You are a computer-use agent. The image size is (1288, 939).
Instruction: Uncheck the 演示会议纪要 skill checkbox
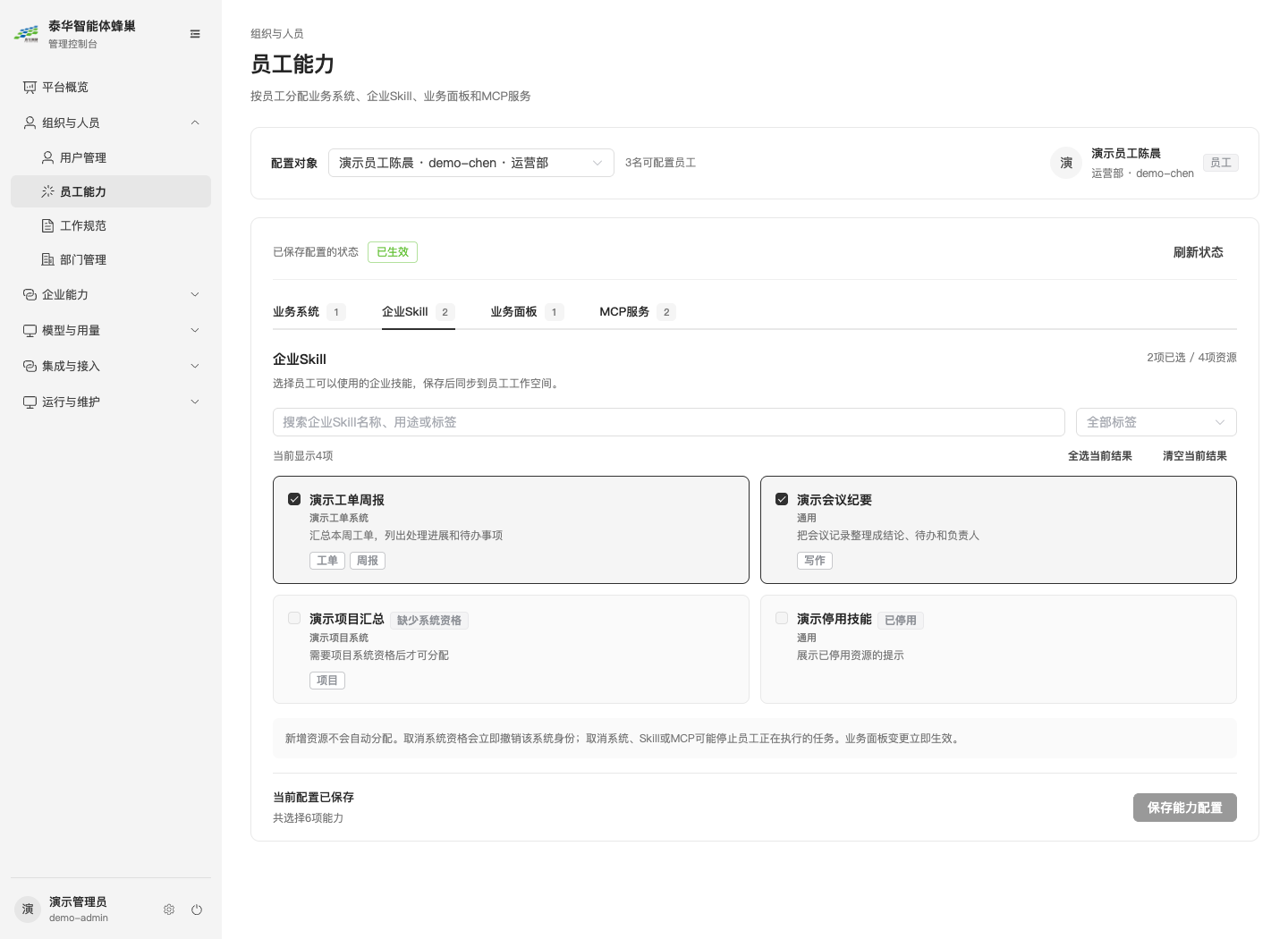coord(782,499)
